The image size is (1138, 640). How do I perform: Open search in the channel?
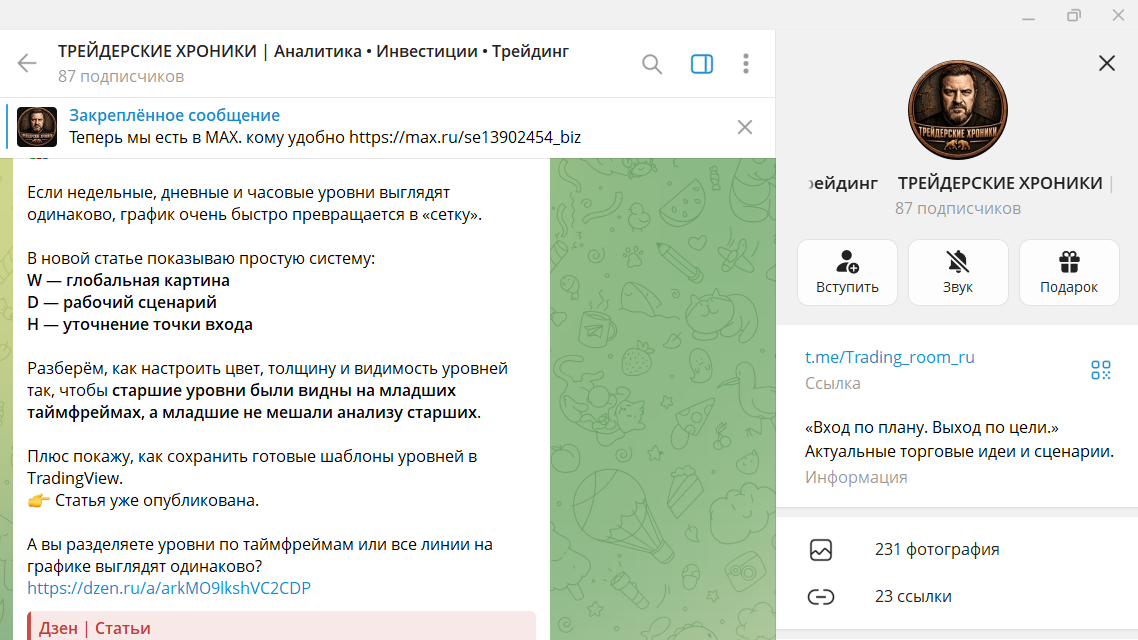pyautogui.click(x=652, y=64)
